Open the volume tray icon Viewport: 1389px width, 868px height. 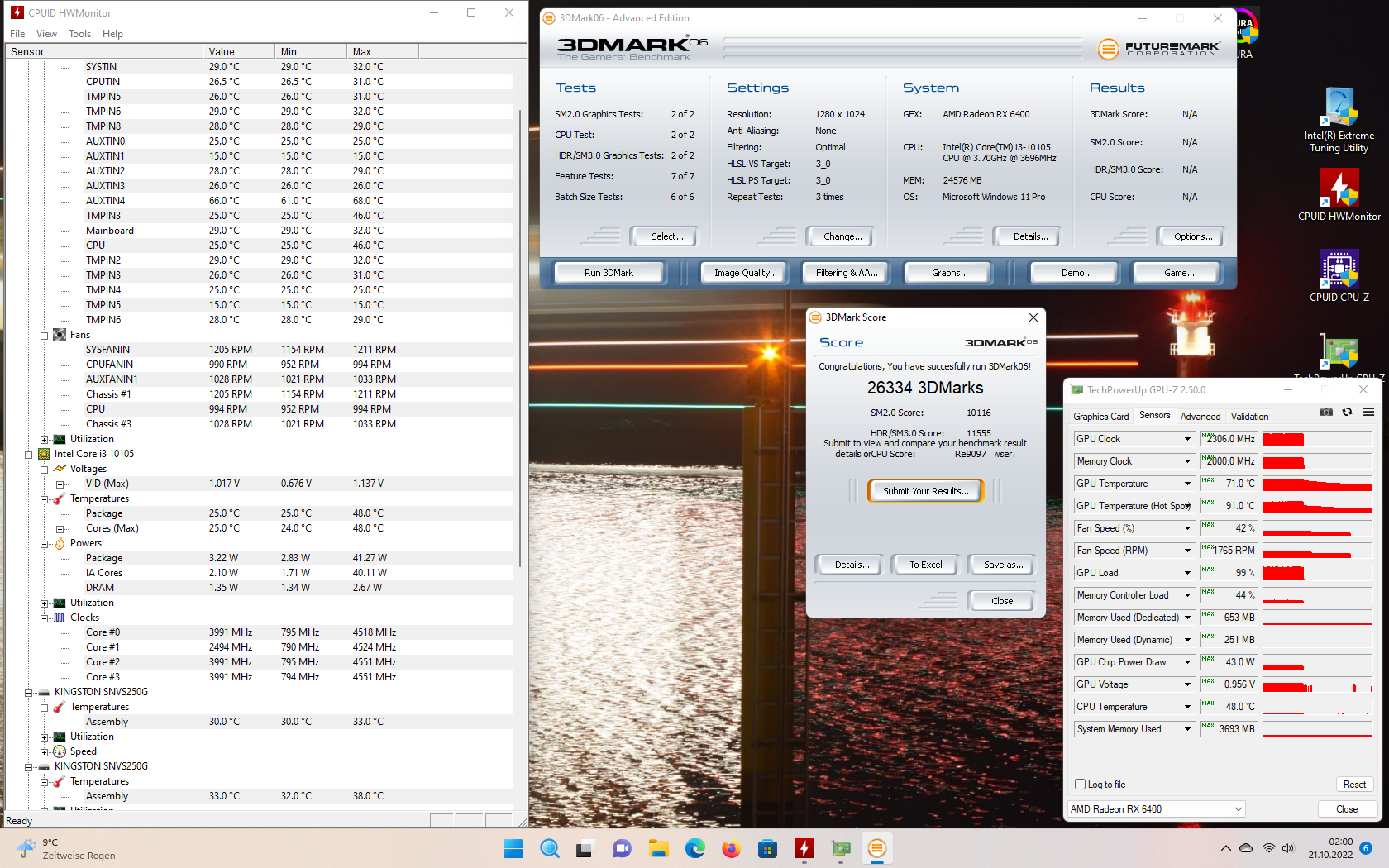[x=1288, y=848]
